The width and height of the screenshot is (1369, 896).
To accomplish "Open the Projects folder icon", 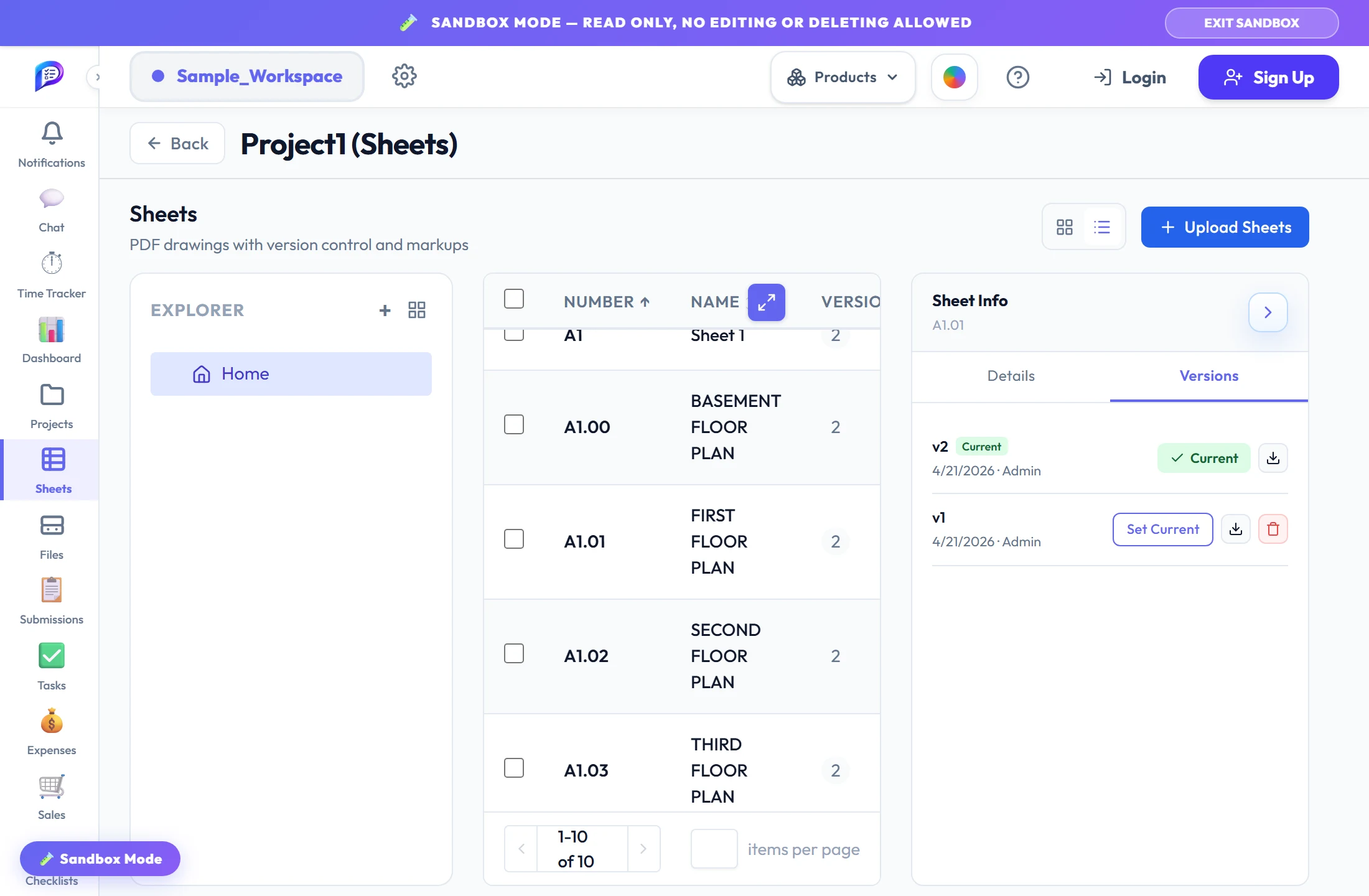I will click(52, 406).
